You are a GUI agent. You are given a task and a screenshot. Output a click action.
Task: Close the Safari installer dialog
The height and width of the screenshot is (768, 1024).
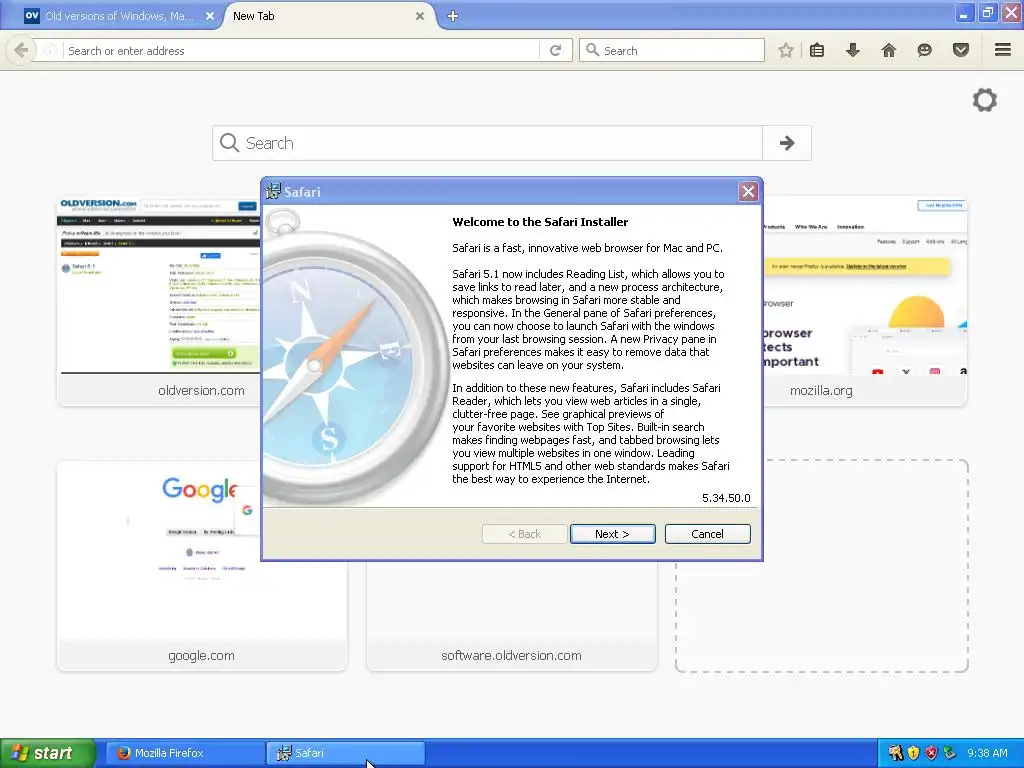click(x=748, y=191)
